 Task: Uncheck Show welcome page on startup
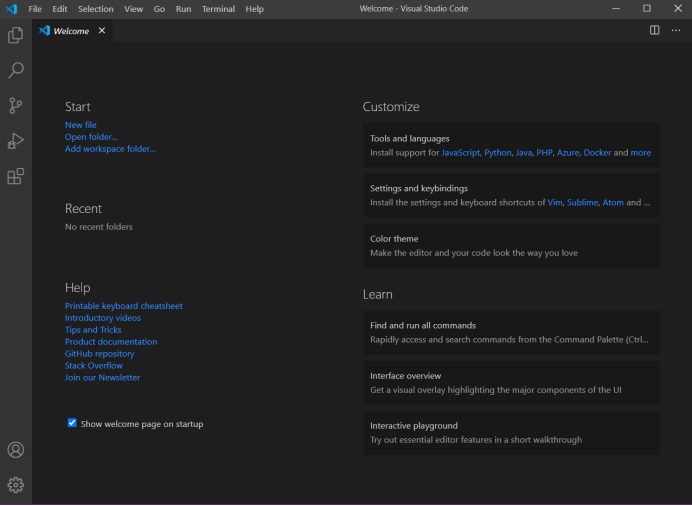coord(72,423)
